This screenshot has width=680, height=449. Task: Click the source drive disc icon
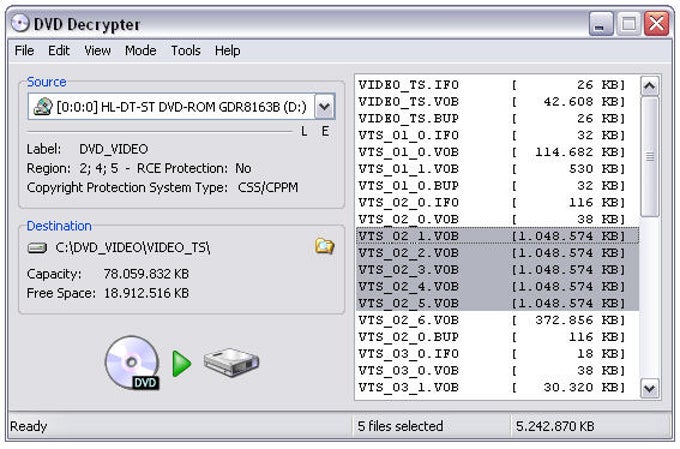point(43,106)
